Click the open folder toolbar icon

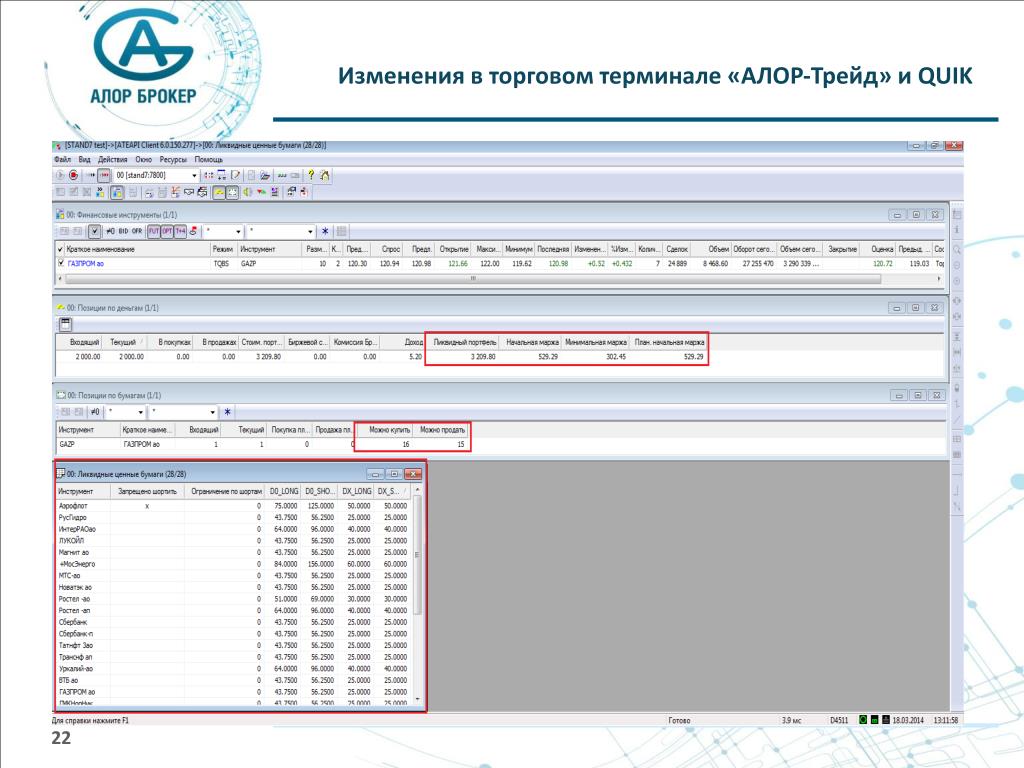click(265, 175)
